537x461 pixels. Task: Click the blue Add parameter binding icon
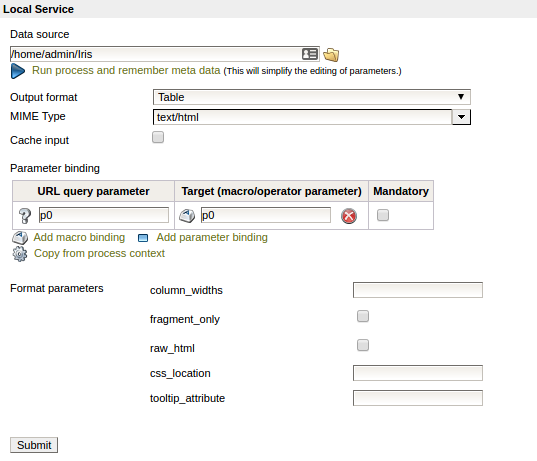(143, 238)
